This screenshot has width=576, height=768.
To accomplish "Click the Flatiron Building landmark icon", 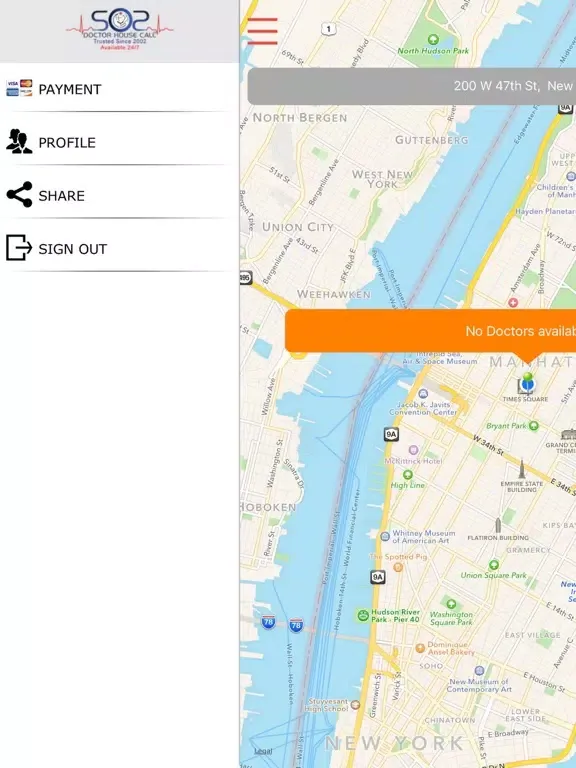I will pyautogui.click(x=498, y=525).
